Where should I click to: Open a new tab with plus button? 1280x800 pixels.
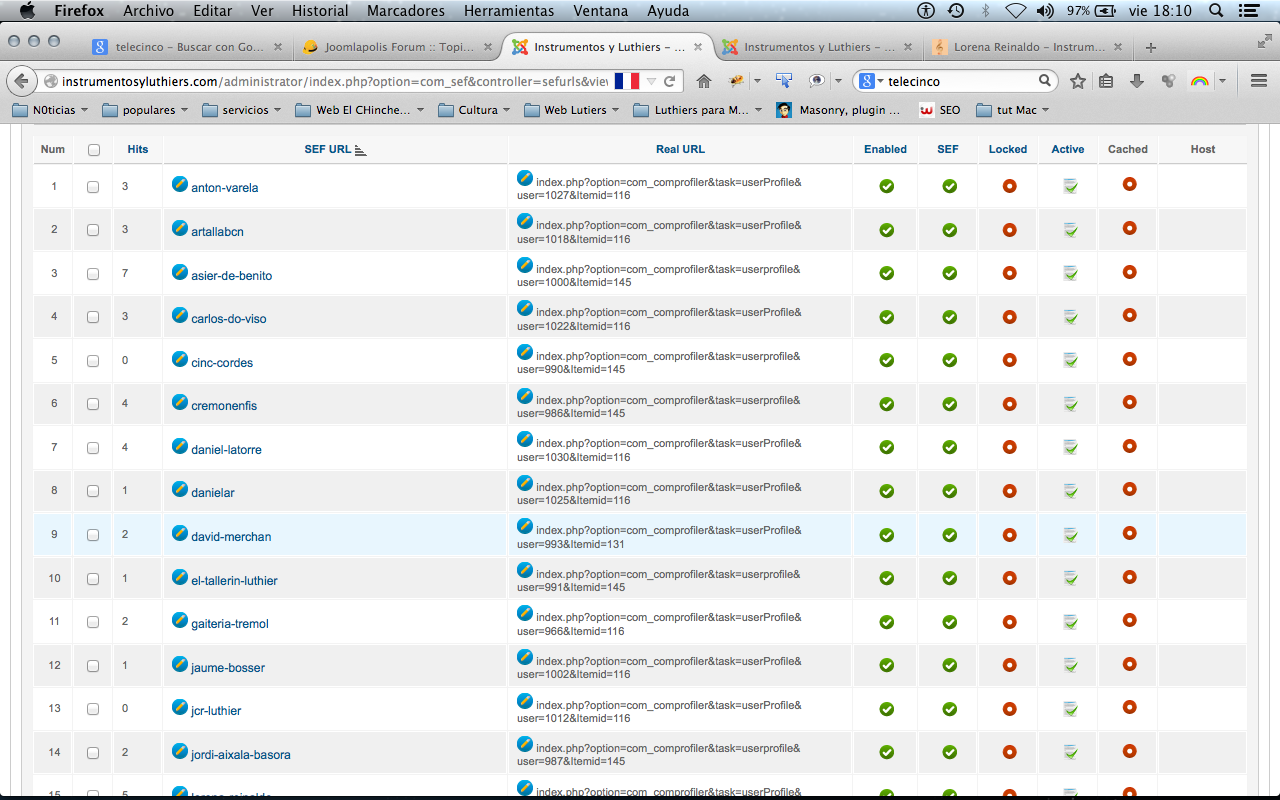1151,47
